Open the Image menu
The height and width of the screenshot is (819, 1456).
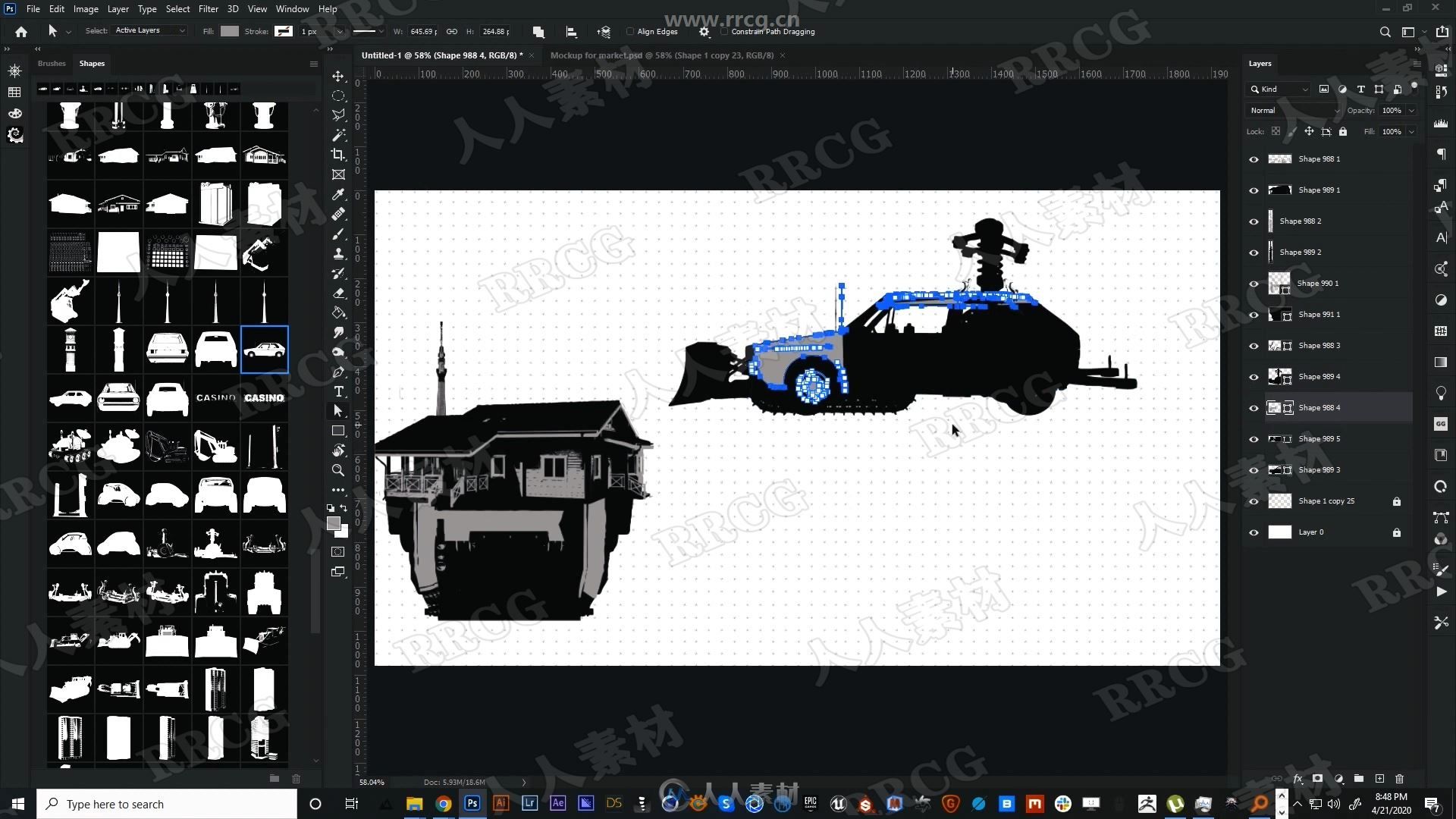[x=85, y=8]
